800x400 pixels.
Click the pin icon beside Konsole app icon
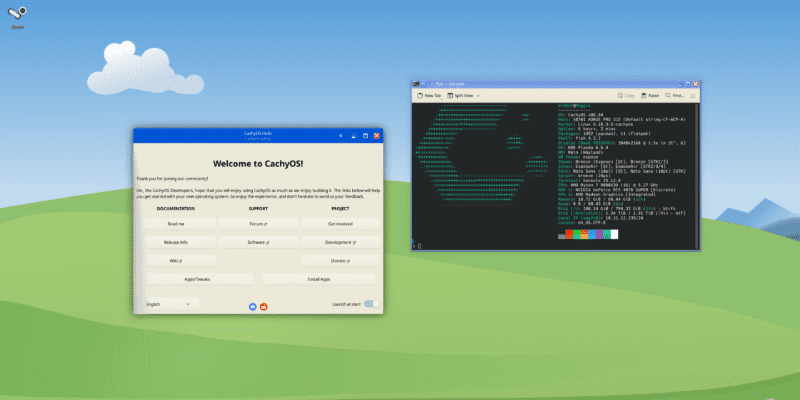[x=423, y=84]
